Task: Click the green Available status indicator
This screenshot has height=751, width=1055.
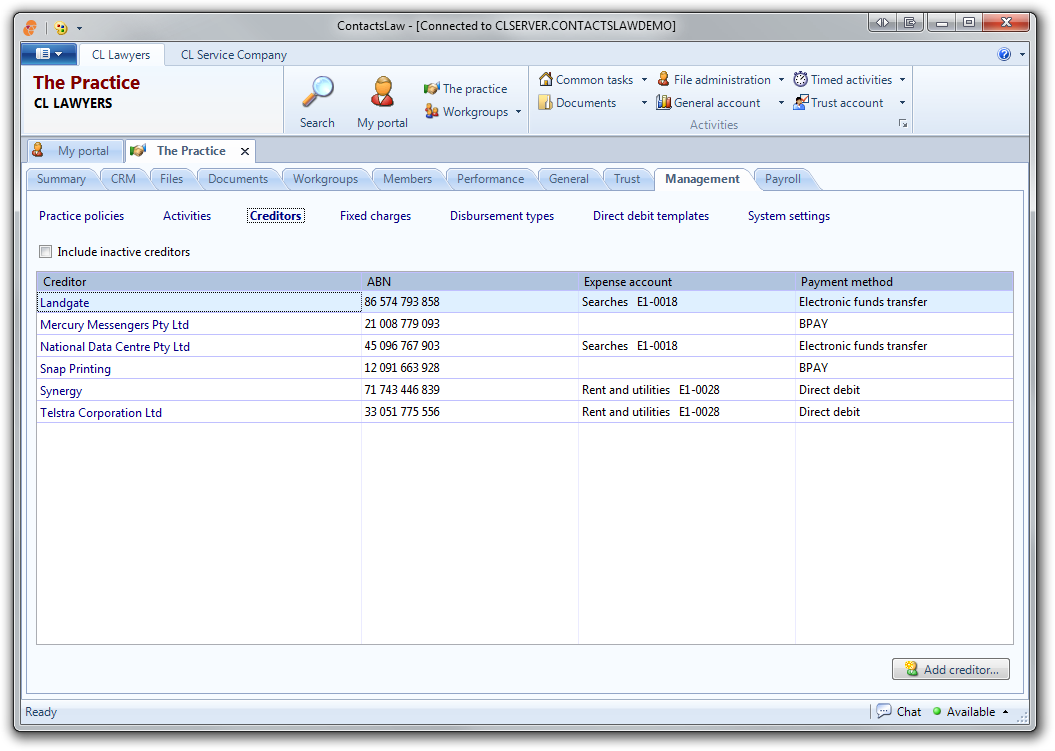Action: pos(937,711)
